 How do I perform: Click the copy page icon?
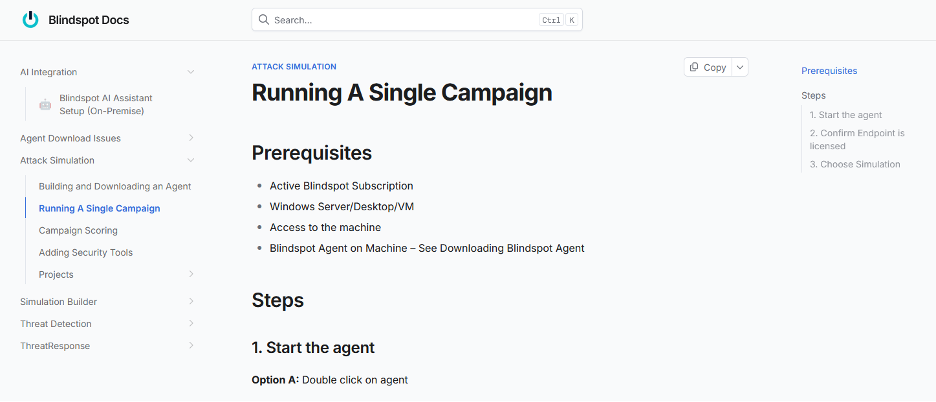[694, 67]
